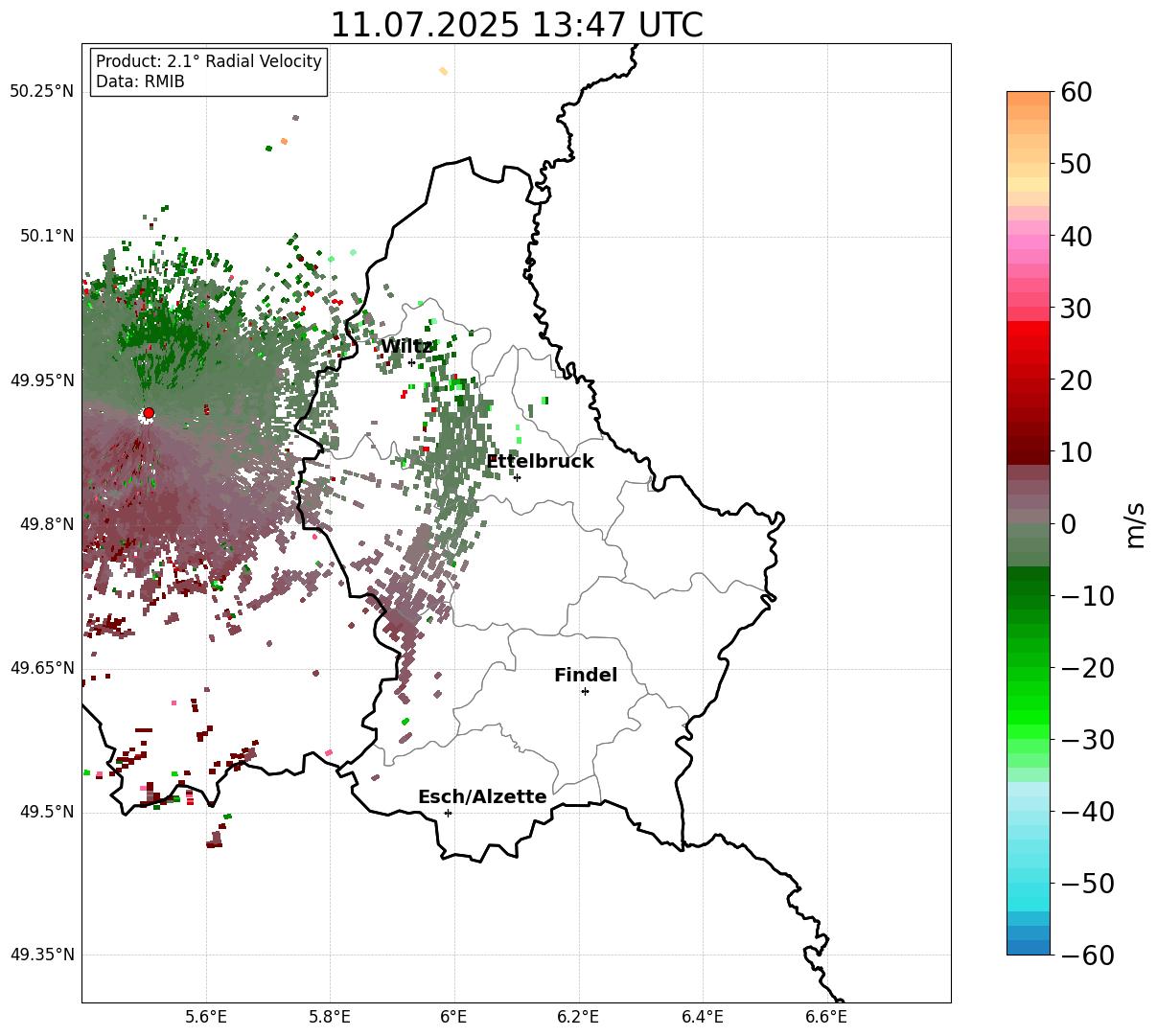Click the 'Wiltz' city label
This screenshot has width=1157, height=1036.
click(406, 346)
